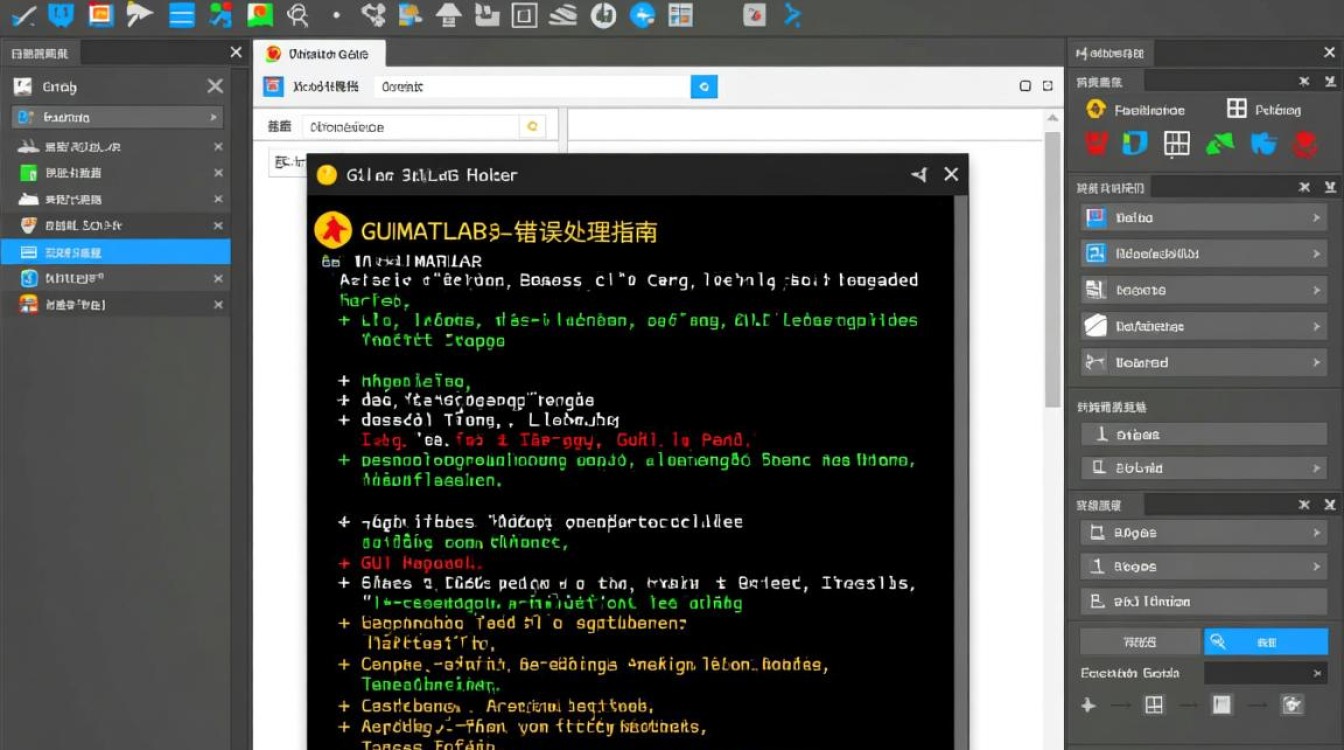Open the third right-panel row with document icon

point(1204,290)
